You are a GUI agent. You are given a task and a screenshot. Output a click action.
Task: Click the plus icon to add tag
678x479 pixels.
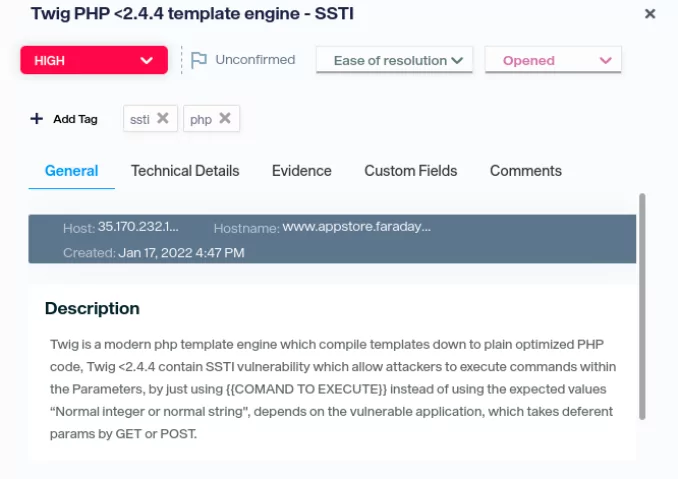tap(37, 119)
